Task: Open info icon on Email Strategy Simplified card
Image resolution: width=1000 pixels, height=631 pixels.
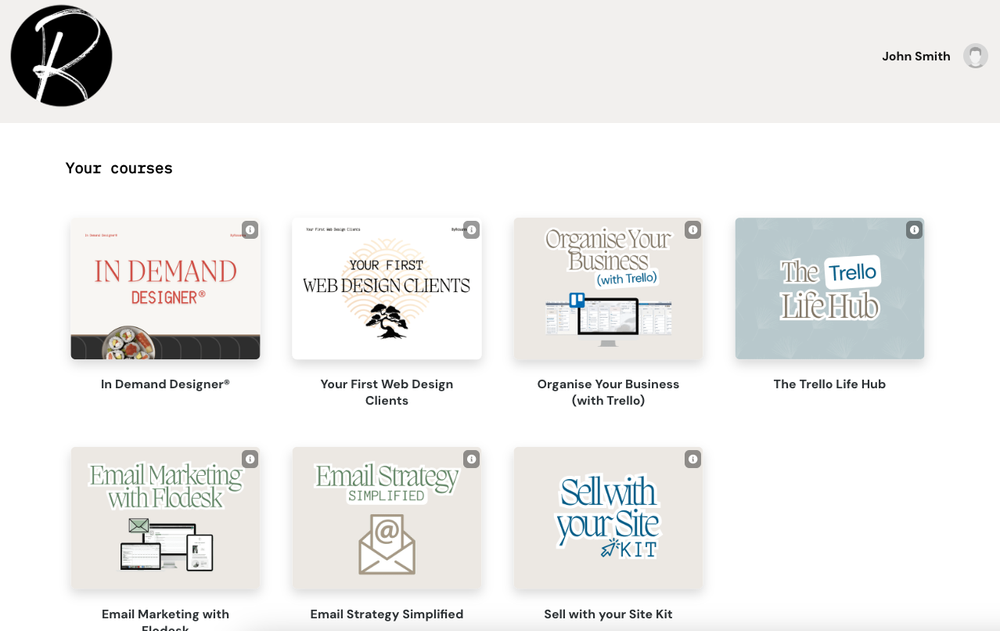Action: [471, 459]
